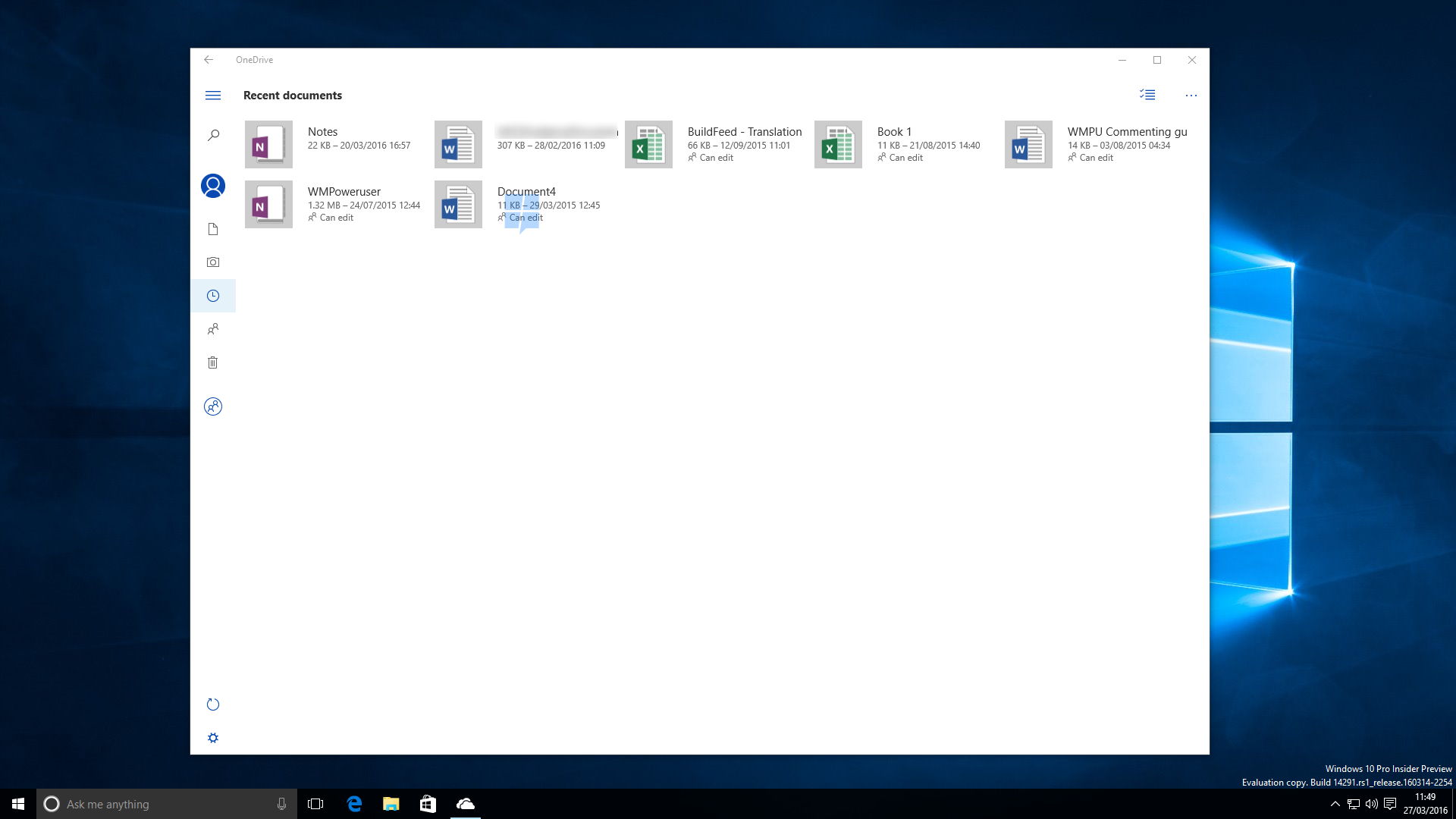Open the Shared section people icon
The width and height of the screenshot is (1456, 819).
tap(213, 329)
